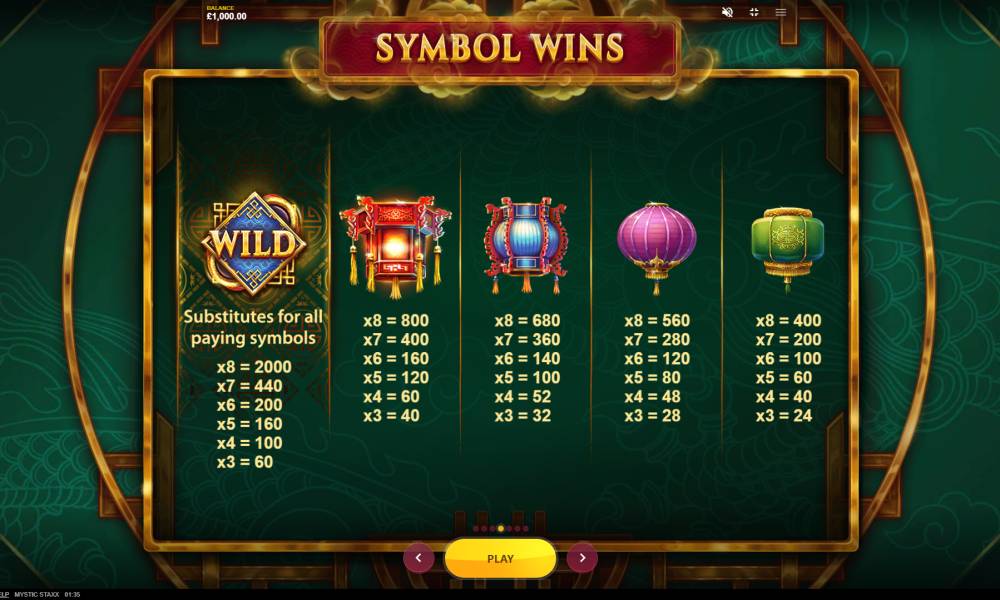
Task: Click the blue lantern symbol
Action: pos(526,245)
